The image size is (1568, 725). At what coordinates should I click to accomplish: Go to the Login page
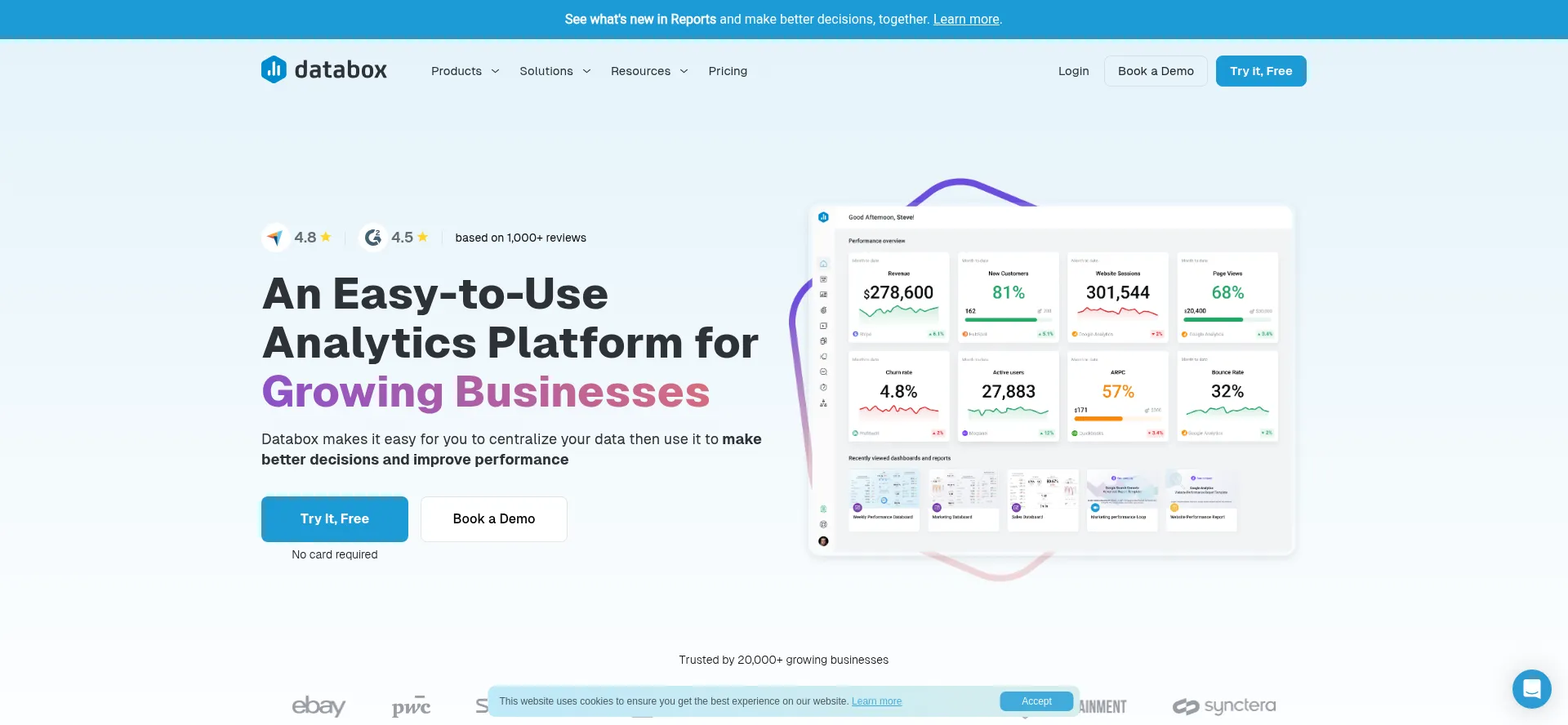1073,72
